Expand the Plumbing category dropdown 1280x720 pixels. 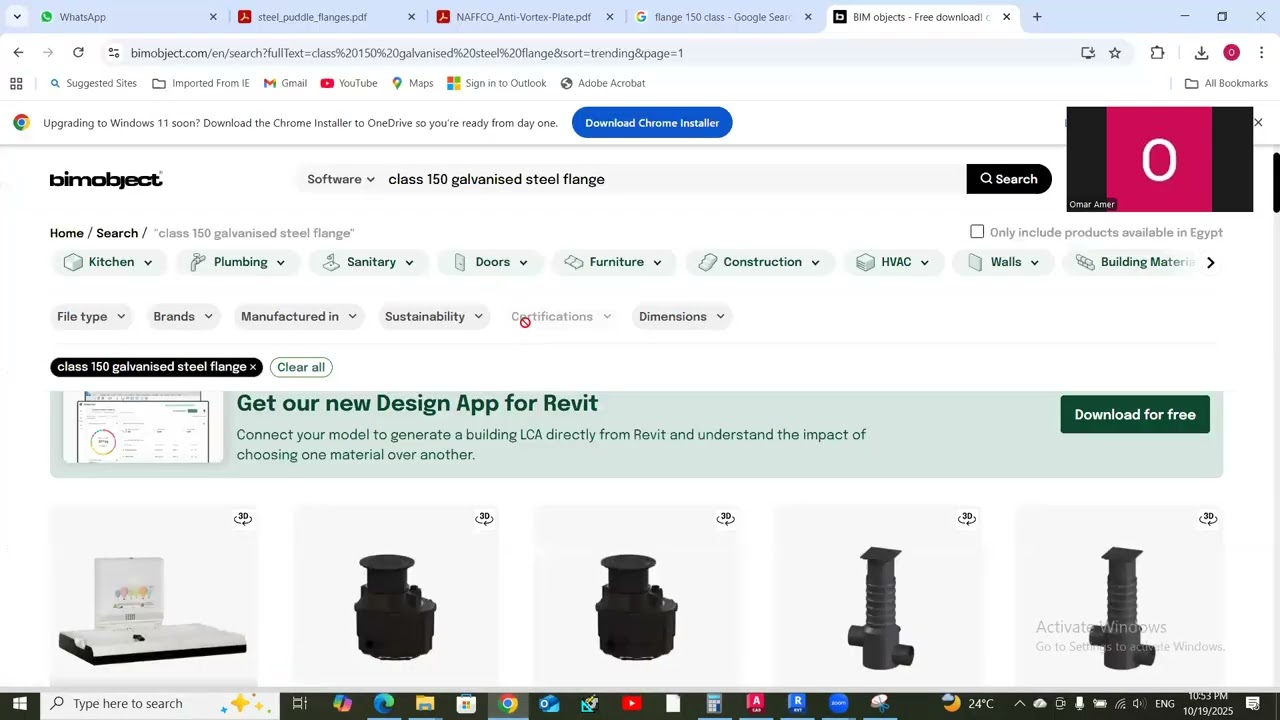click(238, 262)
